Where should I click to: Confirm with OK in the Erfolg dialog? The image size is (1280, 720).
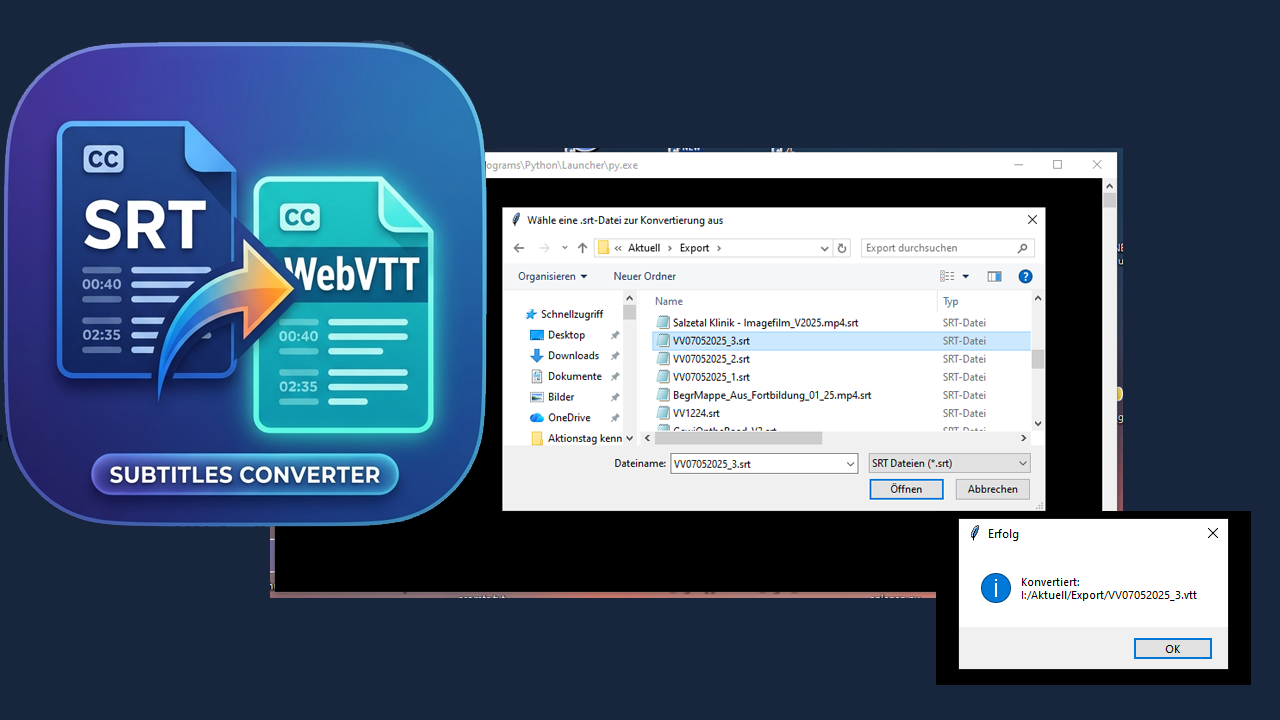pyautogui.click(x=1171, y=648)
